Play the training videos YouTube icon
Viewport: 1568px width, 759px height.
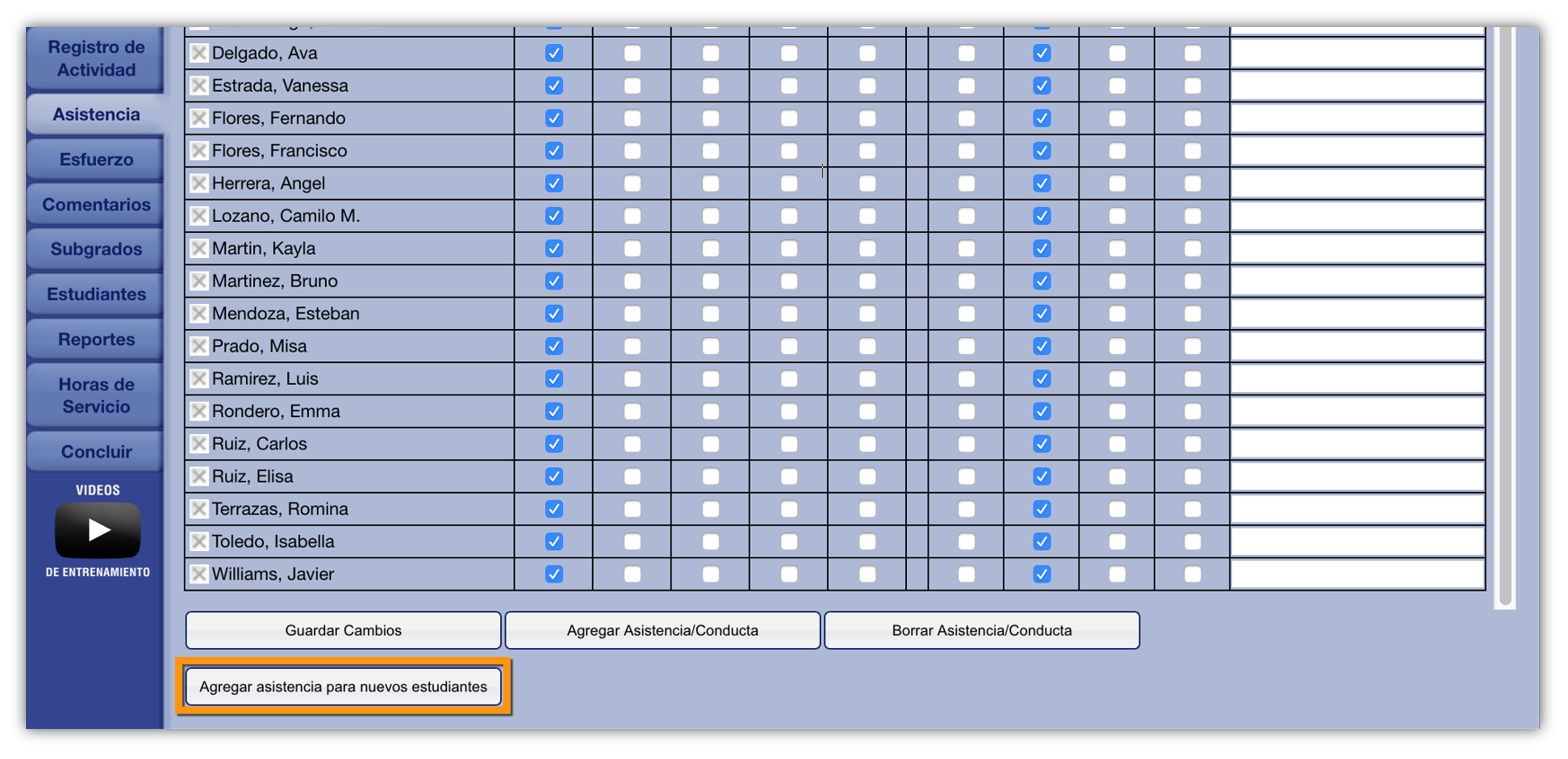coord(97,530)
